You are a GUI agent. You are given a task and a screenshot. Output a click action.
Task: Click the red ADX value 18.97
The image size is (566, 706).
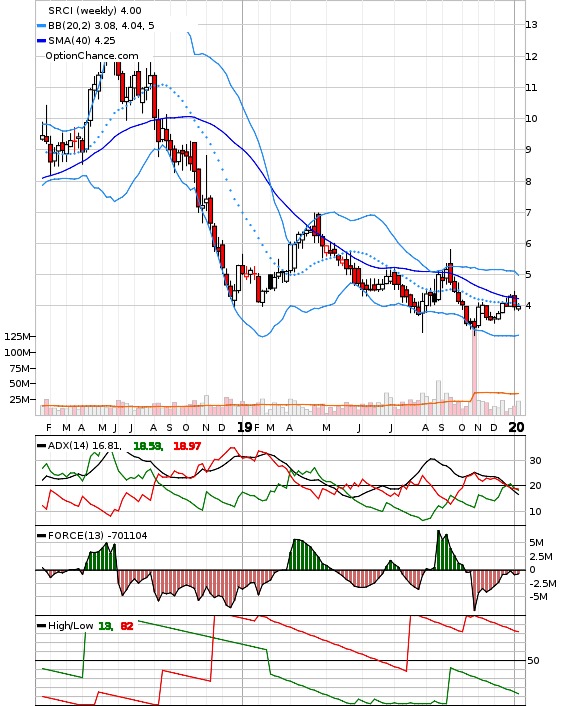click(187, 446)
